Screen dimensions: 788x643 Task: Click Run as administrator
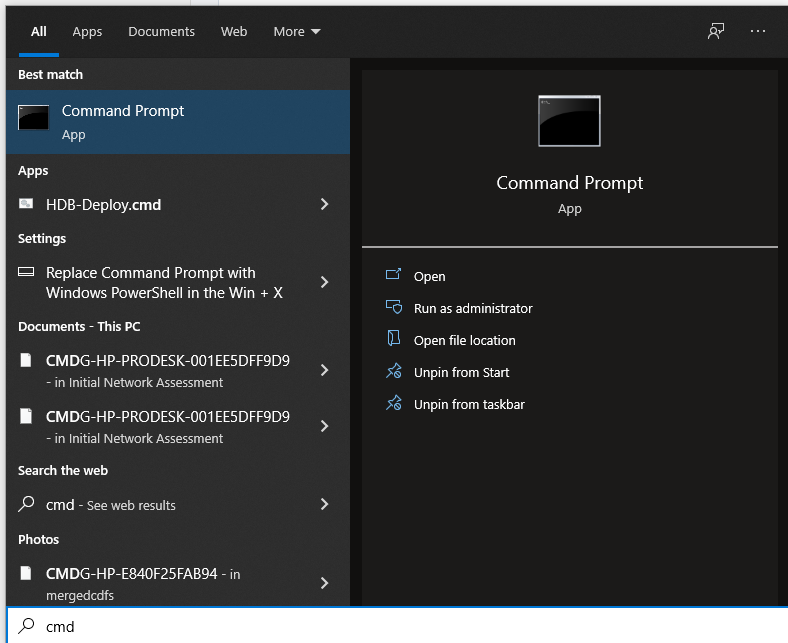pos(473,308)
